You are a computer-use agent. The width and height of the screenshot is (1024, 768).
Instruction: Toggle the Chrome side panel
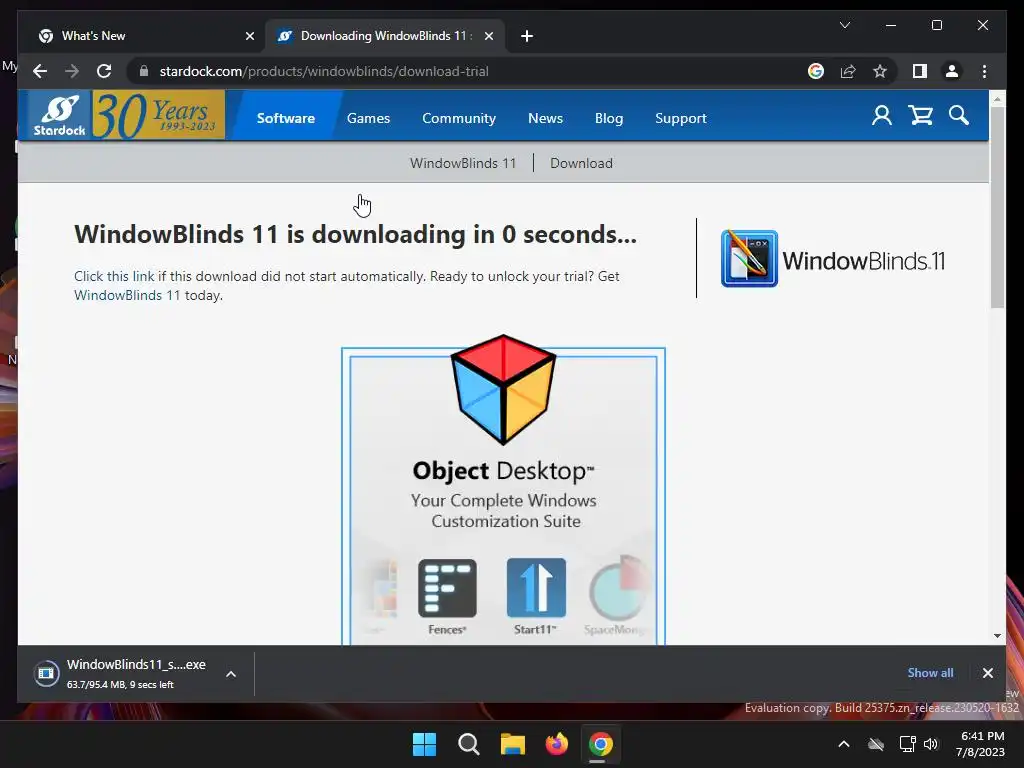[920, 71]
